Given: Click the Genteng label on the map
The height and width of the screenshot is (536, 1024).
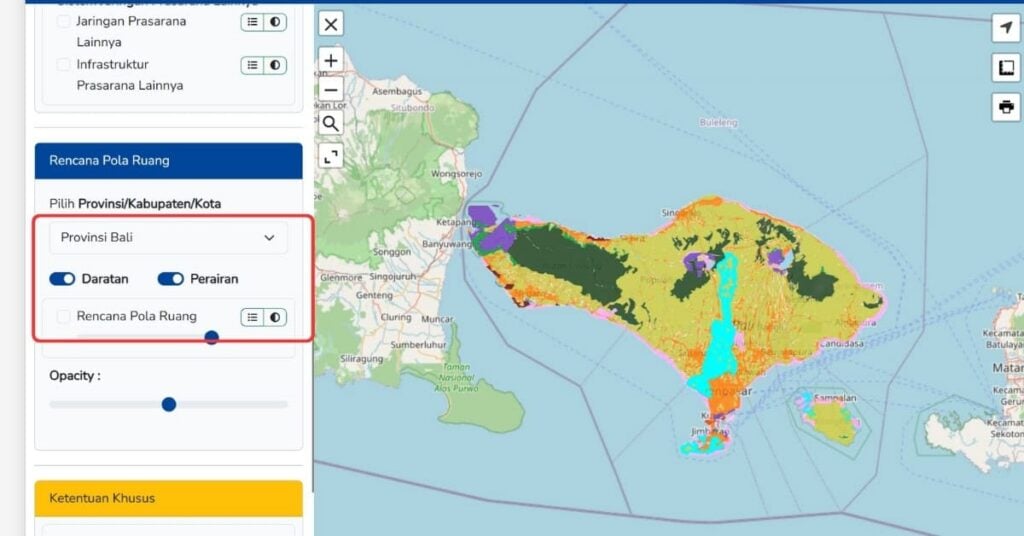Looking at the screenshot, I should click(x=374, y=295).
